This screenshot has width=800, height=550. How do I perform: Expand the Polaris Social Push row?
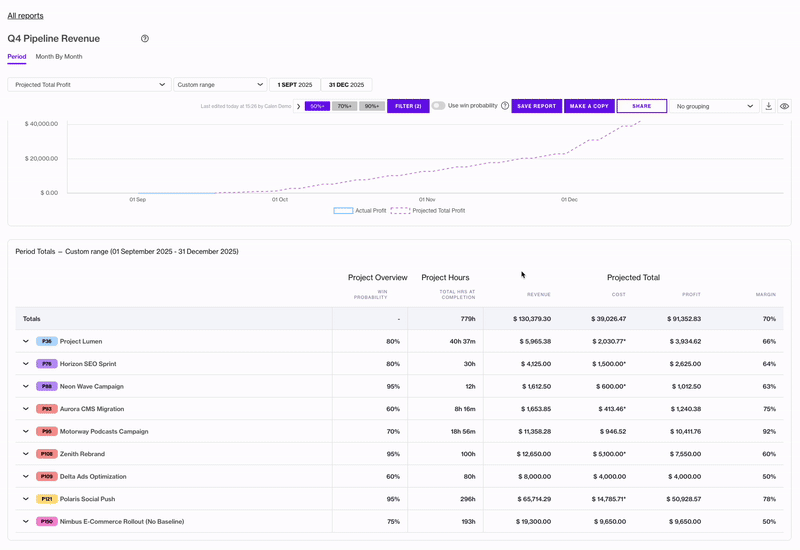26,498
